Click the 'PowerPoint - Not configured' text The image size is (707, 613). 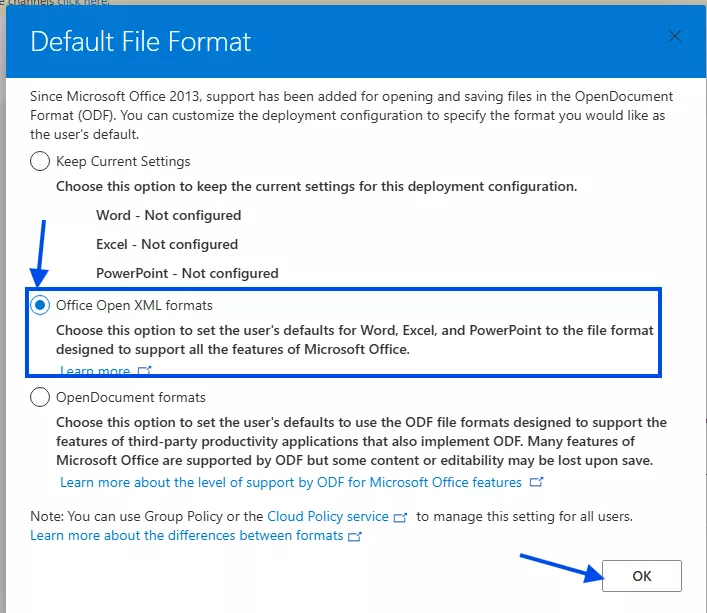click(187, 273)
